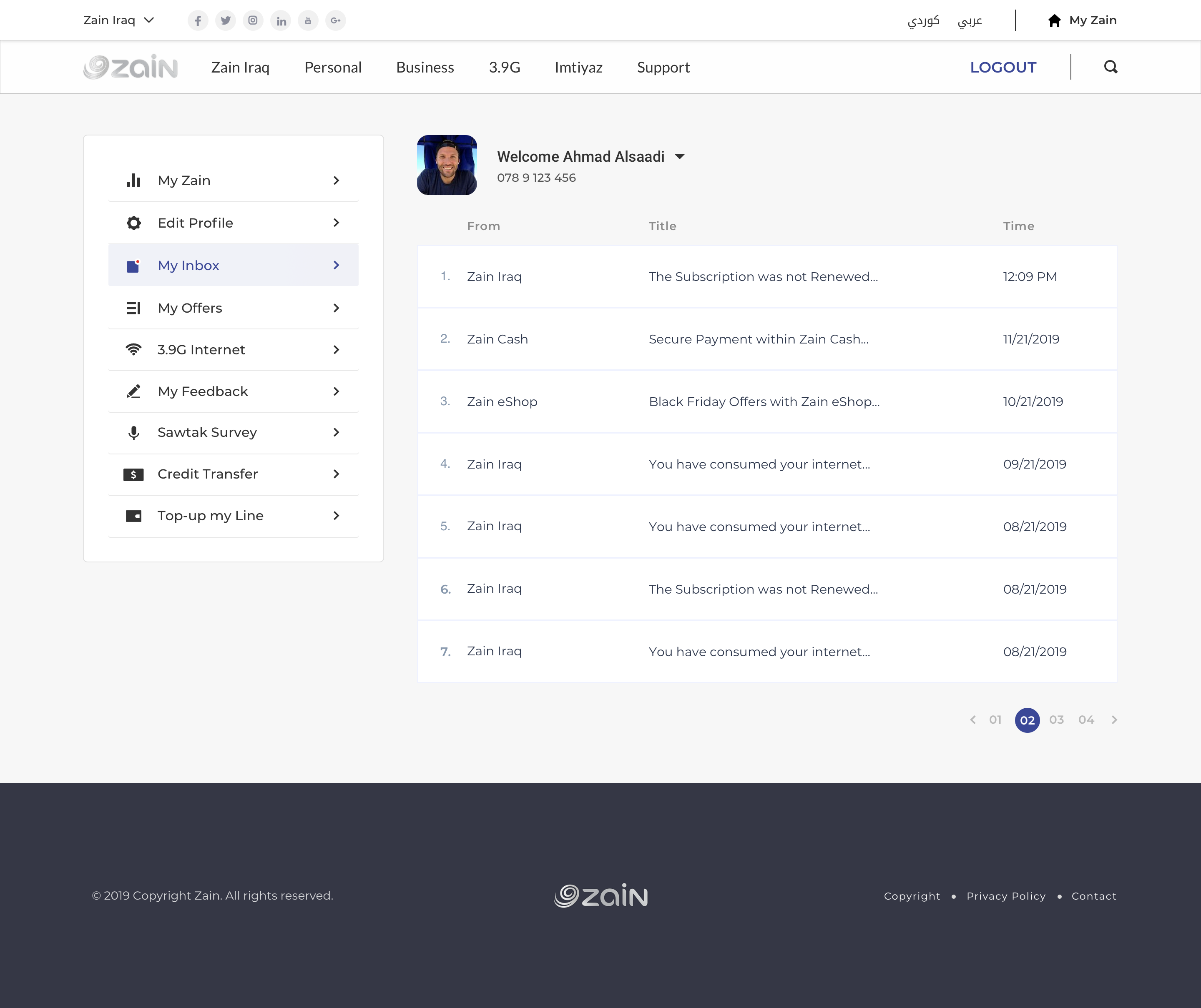Click the inbox notification icon
Screen dimensions: 1201x1008
click(133, 266)
